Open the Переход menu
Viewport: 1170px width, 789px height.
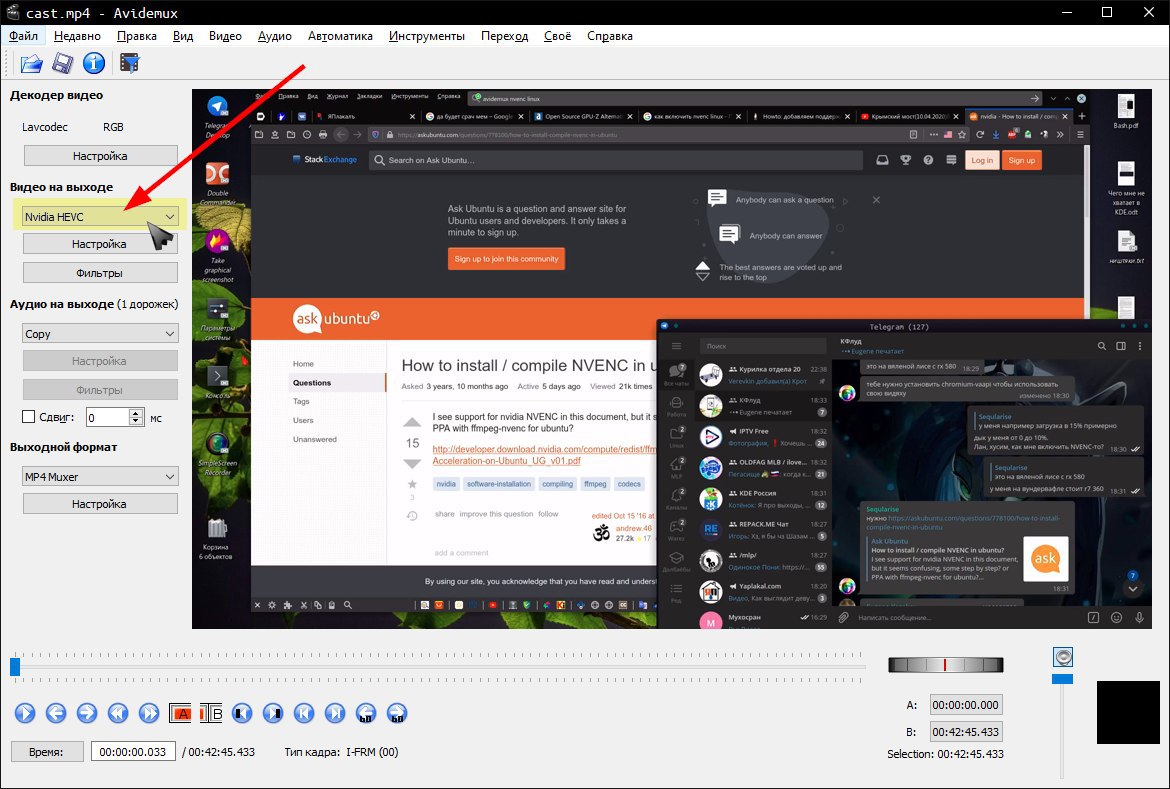click(504, 36)
